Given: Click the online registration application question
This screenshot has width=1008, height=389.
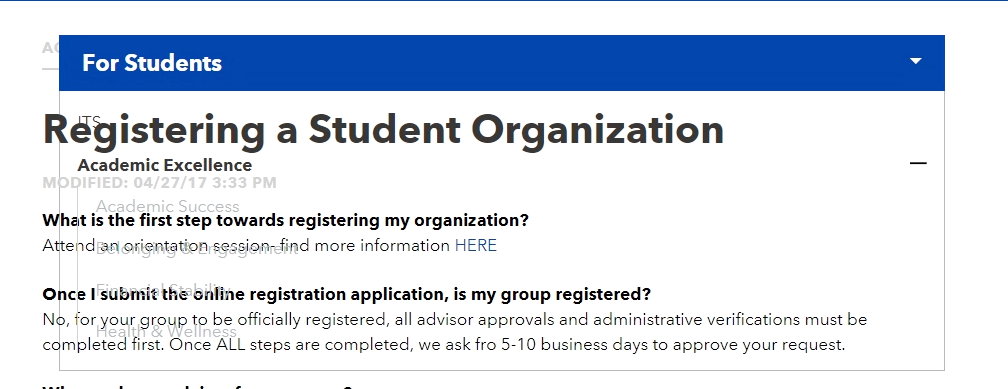Looking at the screenshot, I should click(x=346, y=294).
